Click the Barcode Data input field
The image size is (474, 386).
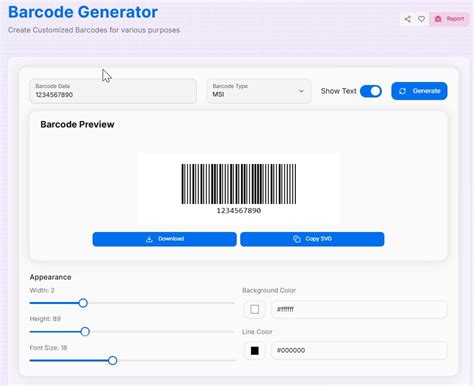tap(113, 91)
